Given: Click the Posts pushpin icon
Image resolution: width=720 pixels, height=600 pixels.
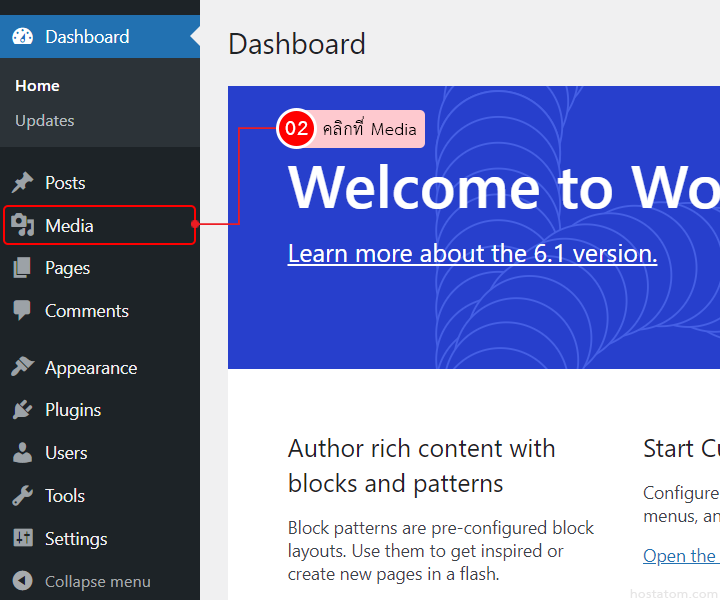Looking at the screenshot, I should tap(22, 183).
